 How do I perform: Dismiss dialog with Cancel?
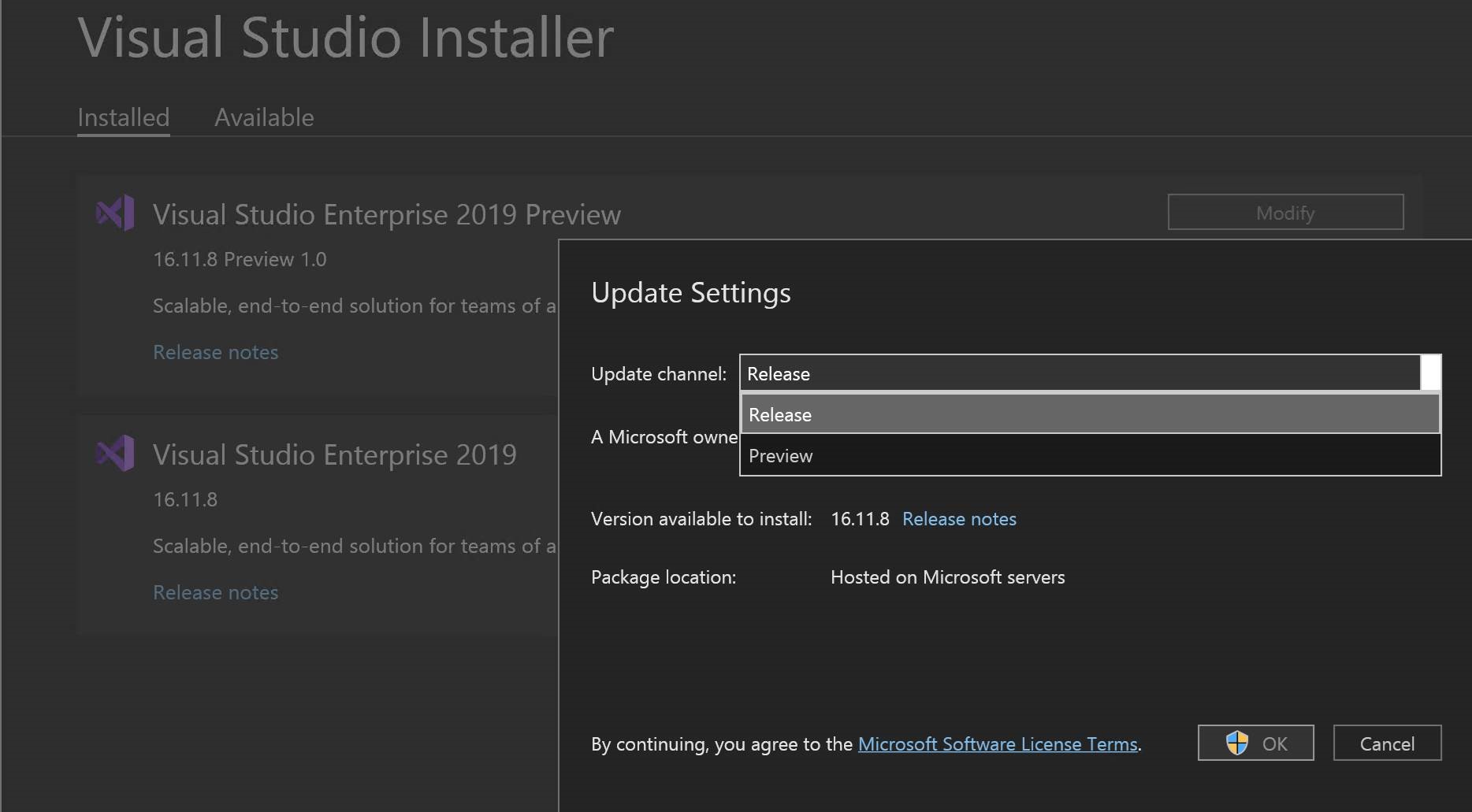(x=1386, y=743)
